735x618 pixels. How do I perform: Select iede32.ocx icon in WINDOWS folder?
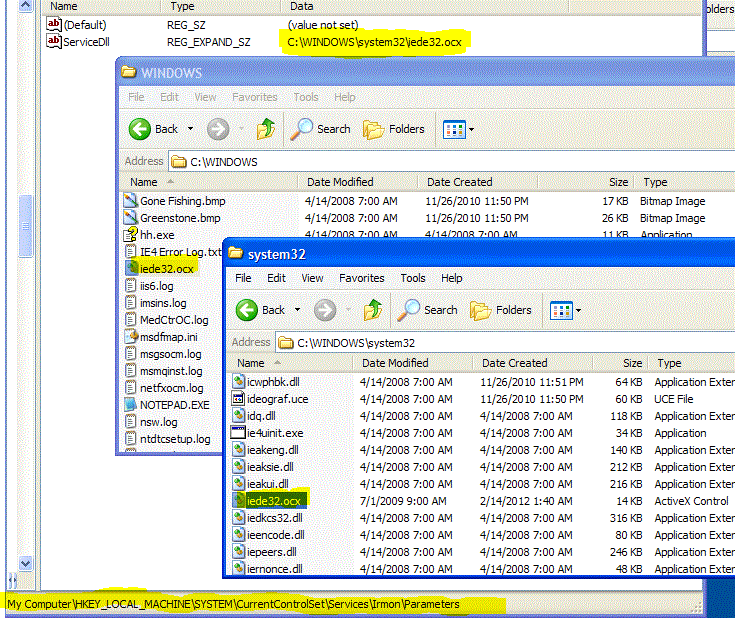click(x=132, y=269)
